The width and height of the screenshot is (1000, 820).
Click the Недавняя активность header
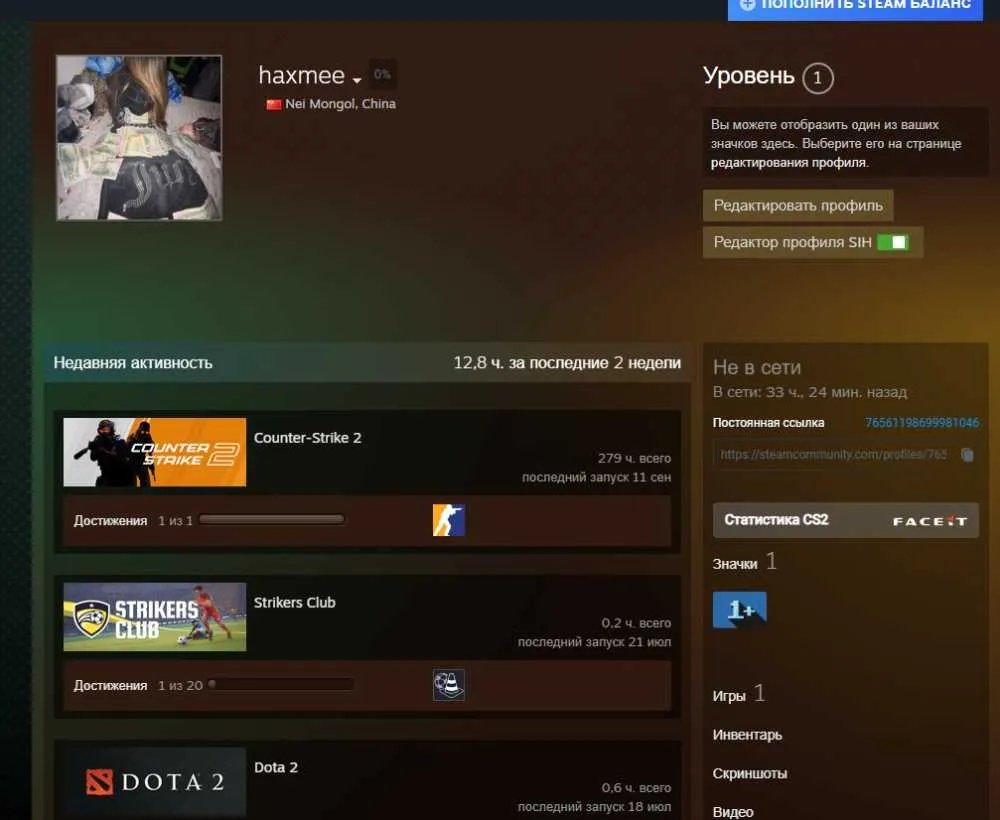coord(133,363)
